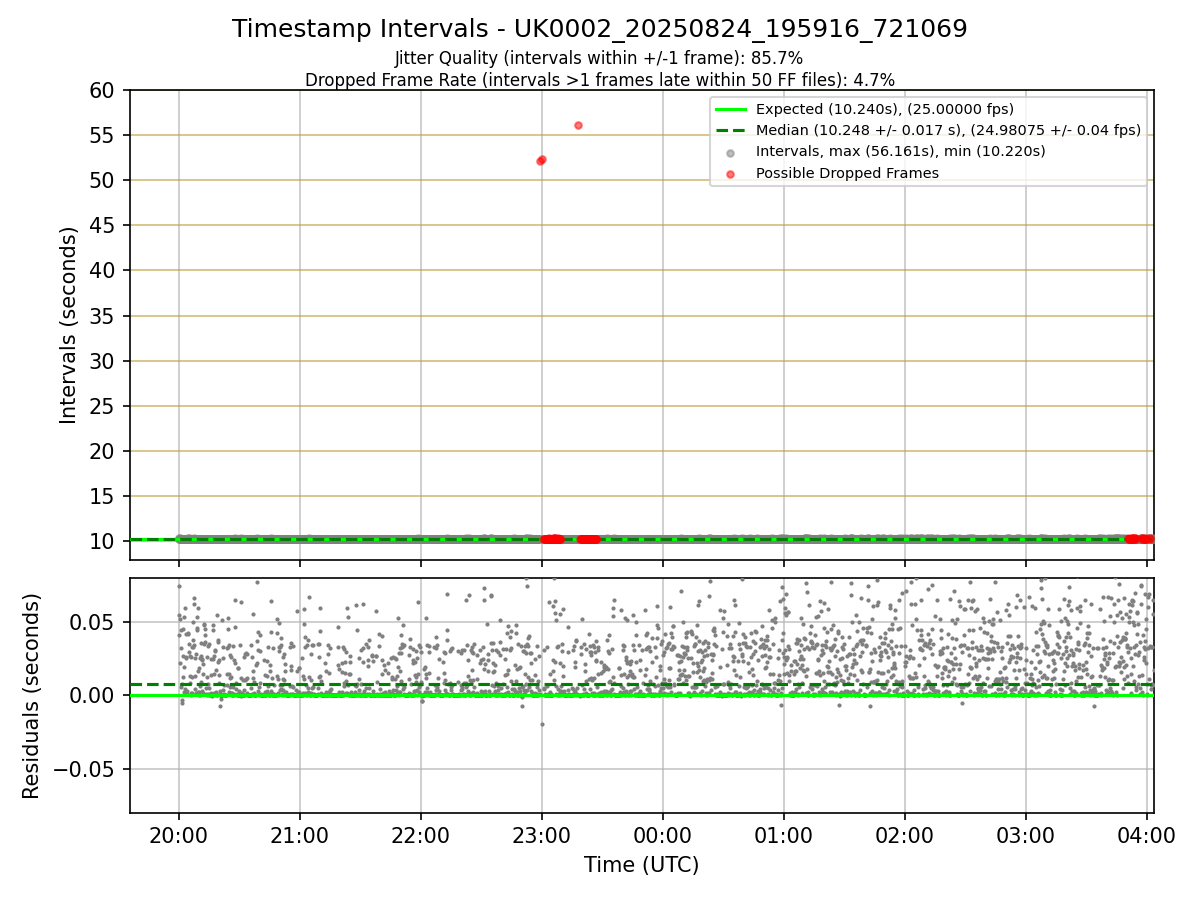Click the 'Jitter Quality' subtitle line
Screen dimensions: 1200x900
point(599,58)
